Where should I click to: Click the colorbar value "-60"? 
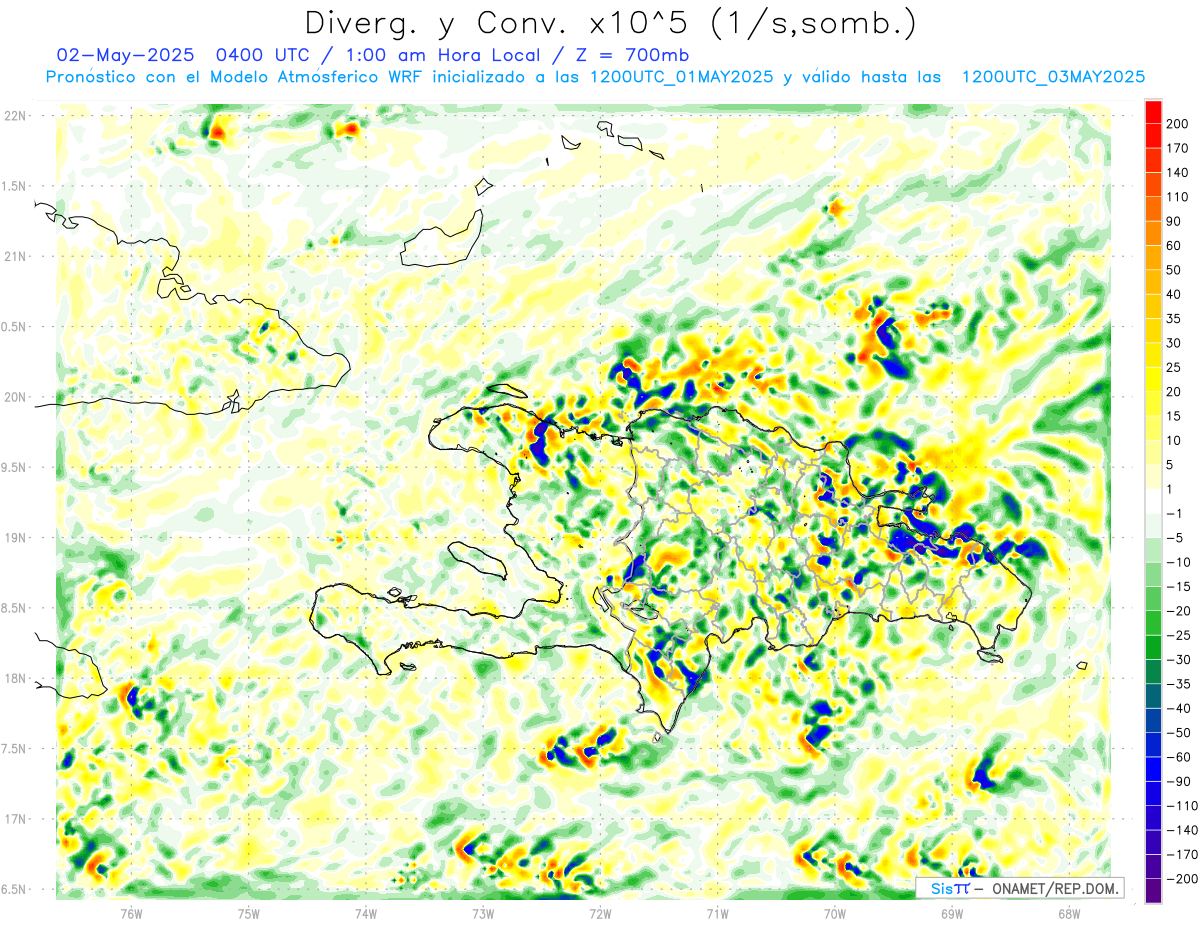(1177, 757)
